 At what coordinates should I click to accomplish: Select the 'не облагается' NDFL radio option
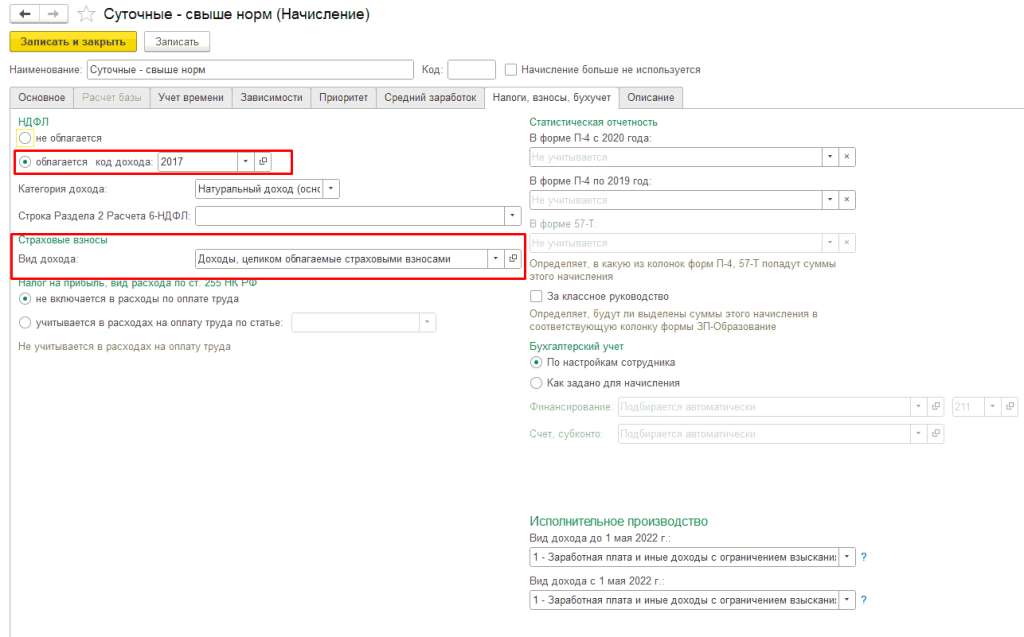tap(25, 137)
